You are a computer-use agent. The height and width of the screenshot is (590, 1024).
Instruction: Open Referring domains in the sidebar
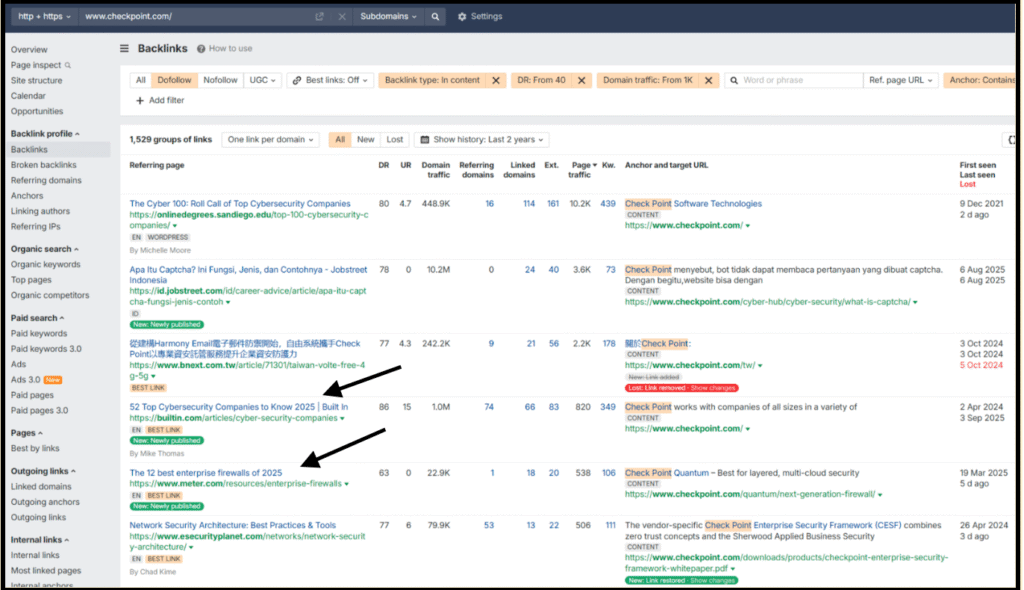46,181
